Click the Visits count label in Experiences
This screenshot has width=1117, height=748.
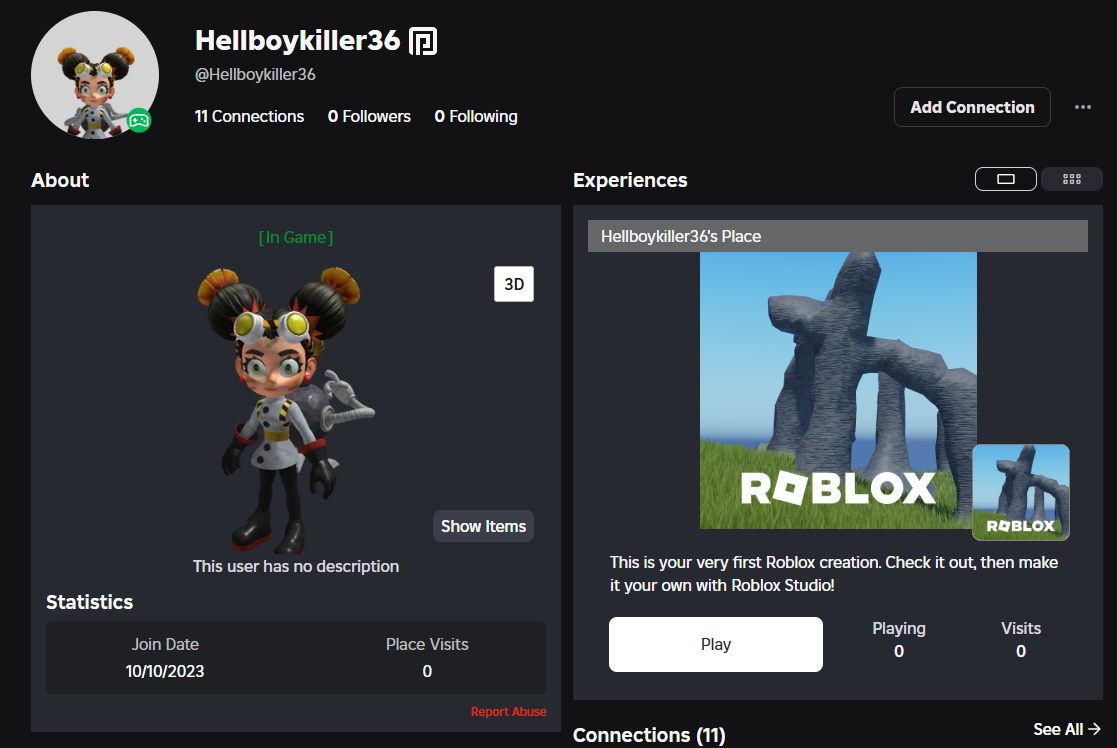tap(1020, 628)
